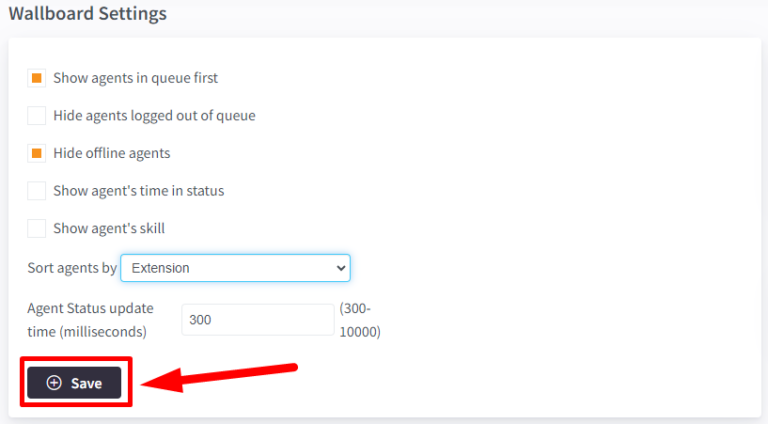Click the 'Agent Status update time (milliseconds)' label
Image resolution: width=768 pixels, height=424 pixels.
point(90,320)
